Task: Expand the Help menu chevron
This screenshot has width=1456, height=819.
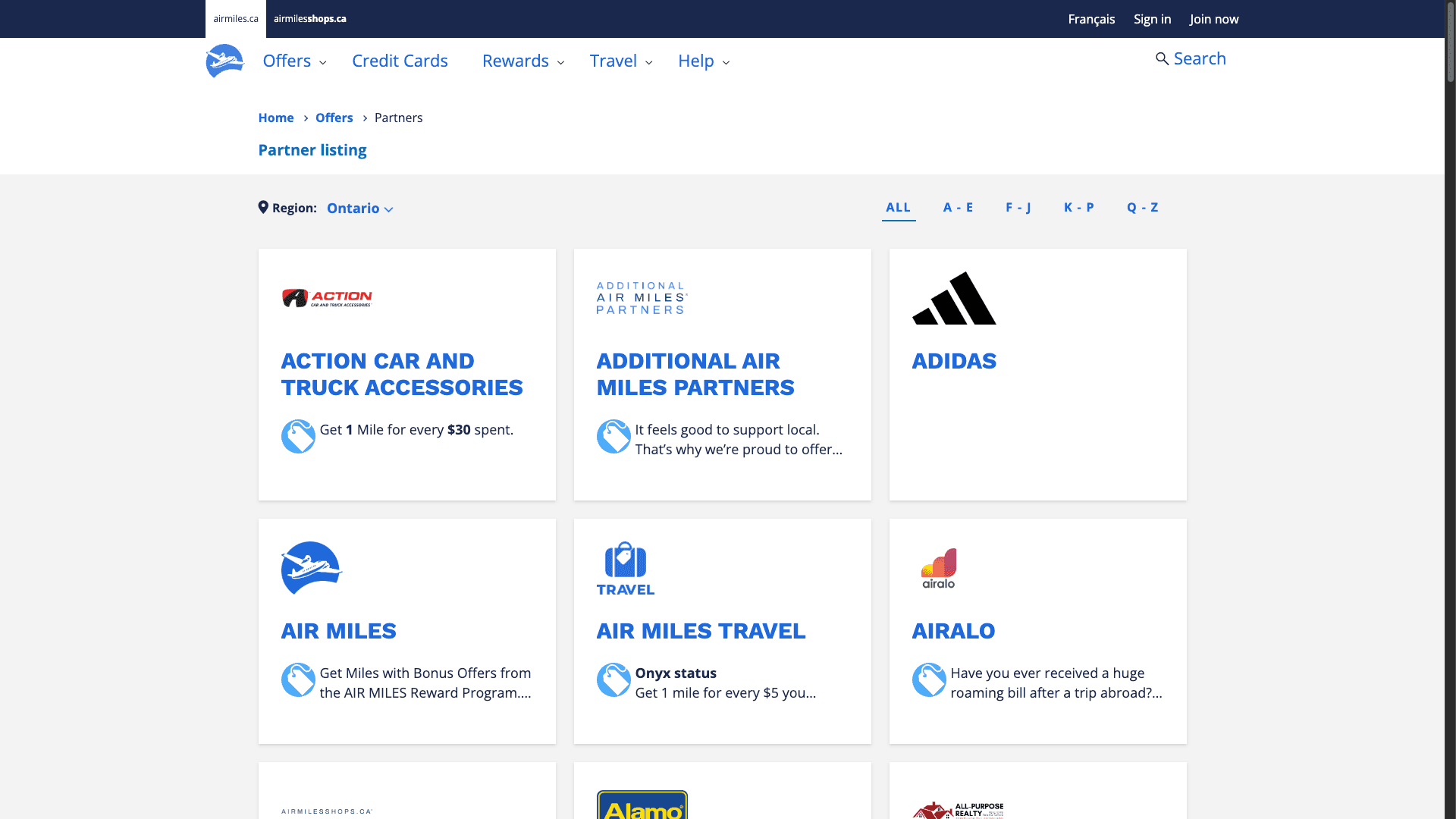Action: [726, 63]
